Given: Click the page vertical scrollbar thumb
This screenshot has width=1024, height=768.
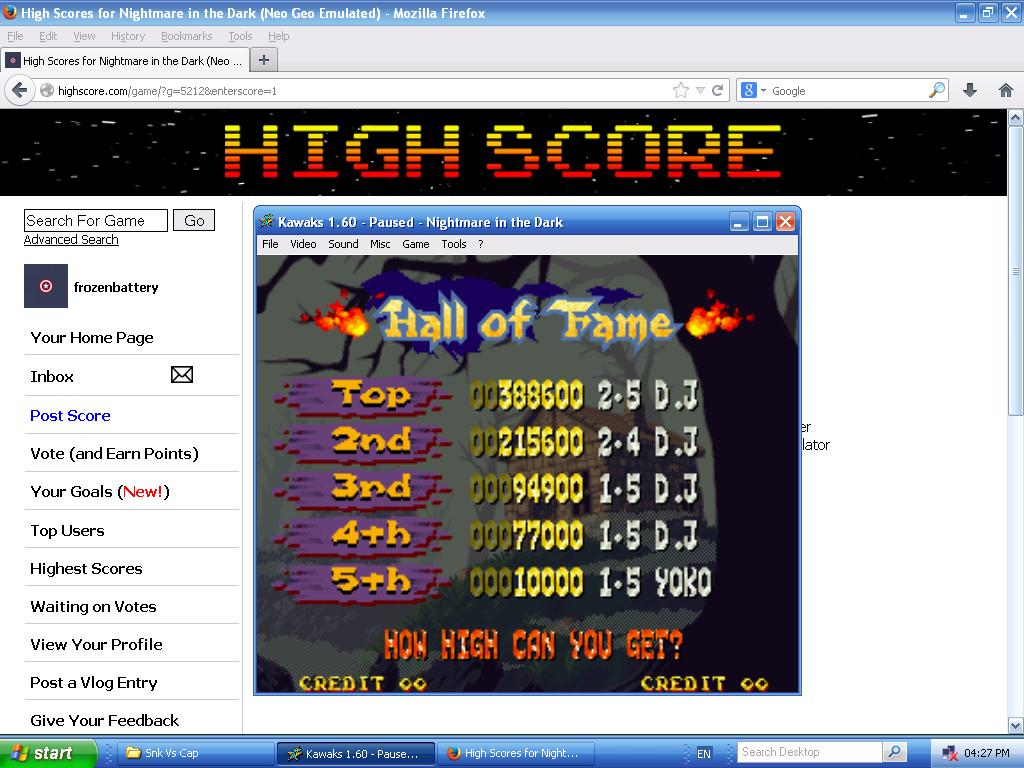Looking at the screenshot, I should tap(1016, 270).
